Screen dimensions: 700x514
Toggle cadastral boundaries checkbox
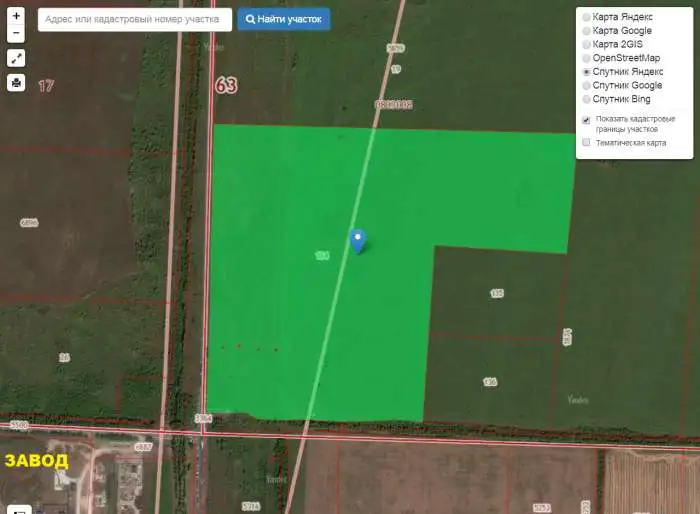click(587, 120)
